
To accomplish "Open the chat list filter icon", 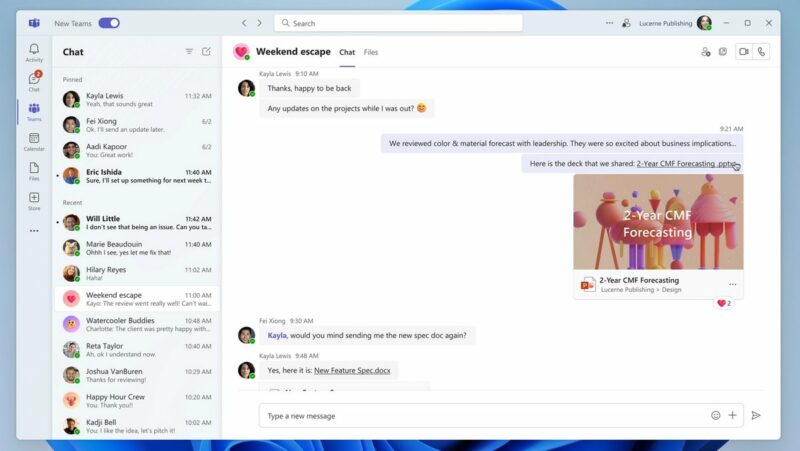I will (189, 52).
